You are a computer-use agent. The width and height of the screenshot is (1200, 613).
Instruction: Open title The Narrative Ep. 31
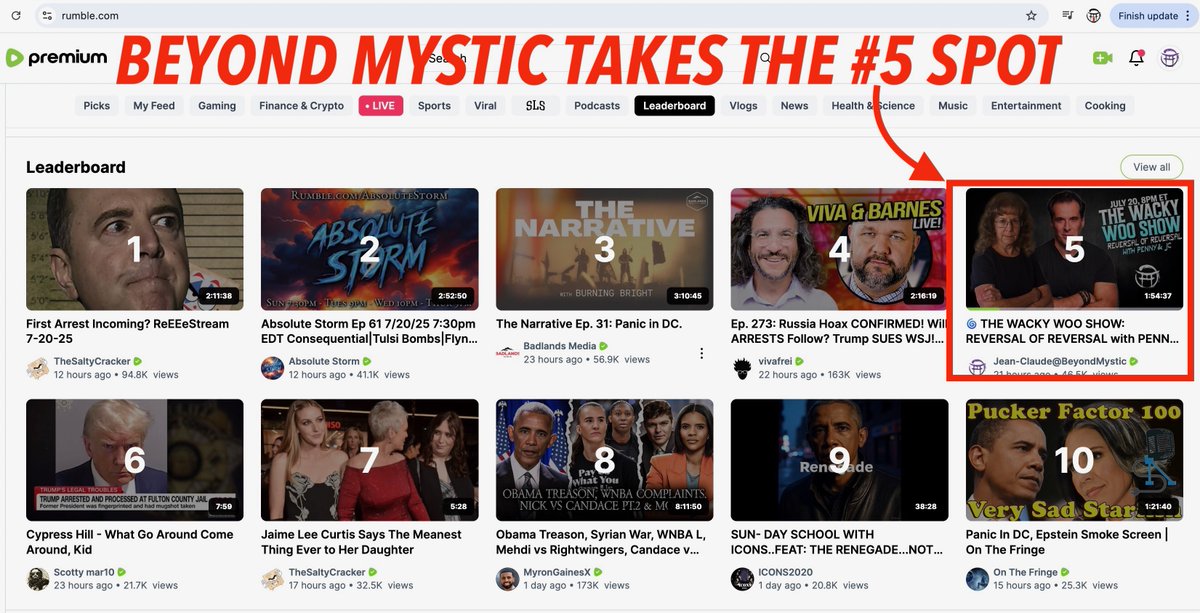(588, 324)
